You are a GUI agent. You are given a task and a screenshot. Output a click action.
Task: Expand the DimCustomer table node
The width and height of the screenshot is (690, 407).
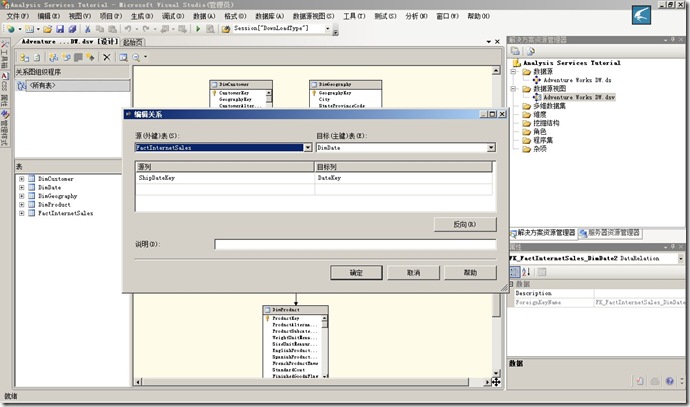coord(22,179)
